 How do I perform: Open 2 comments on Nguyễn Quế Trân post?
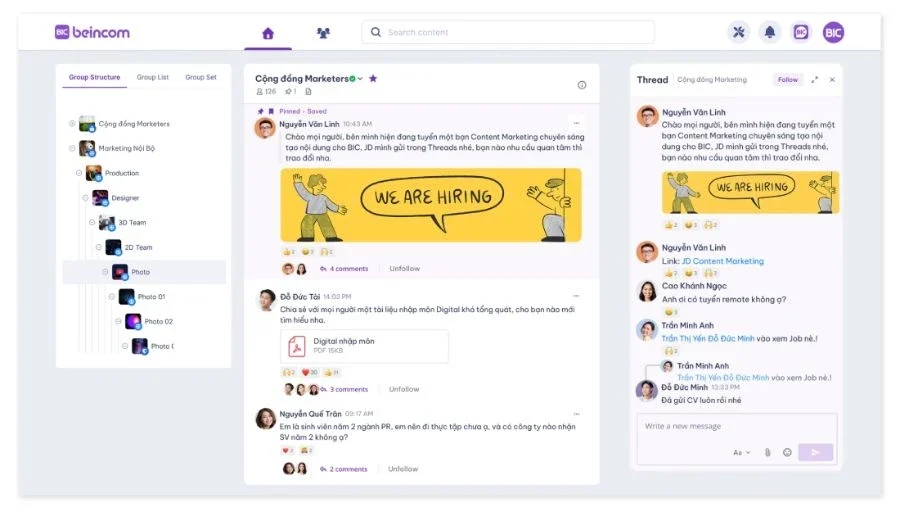click(344, 469)
